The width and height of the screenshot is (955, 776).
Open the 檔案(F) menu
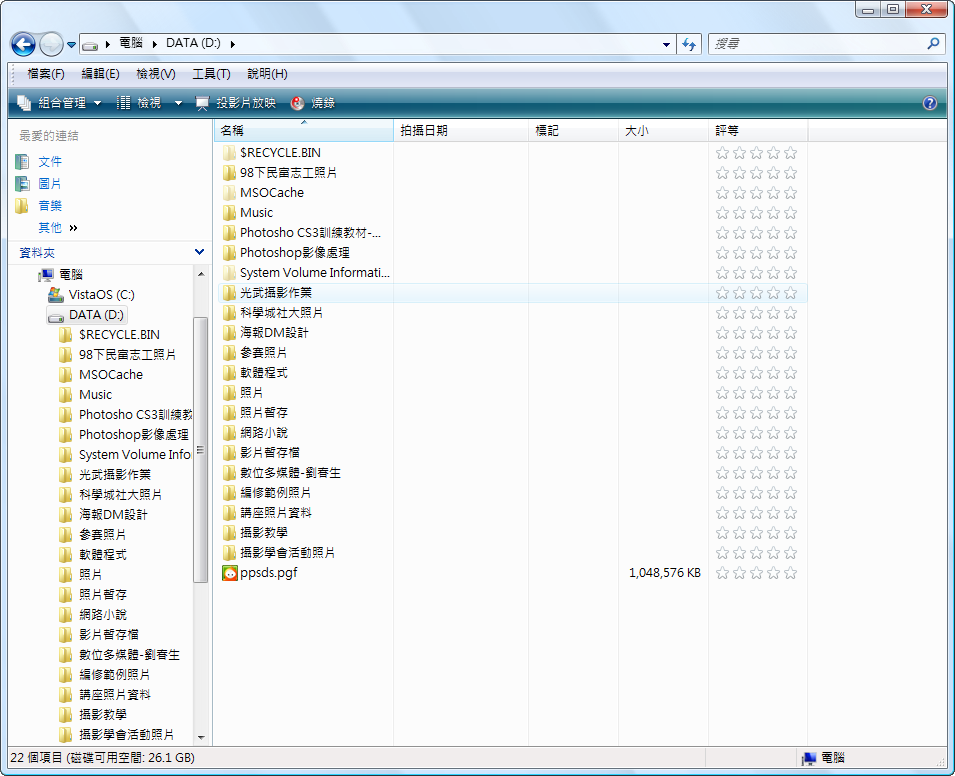46,74
